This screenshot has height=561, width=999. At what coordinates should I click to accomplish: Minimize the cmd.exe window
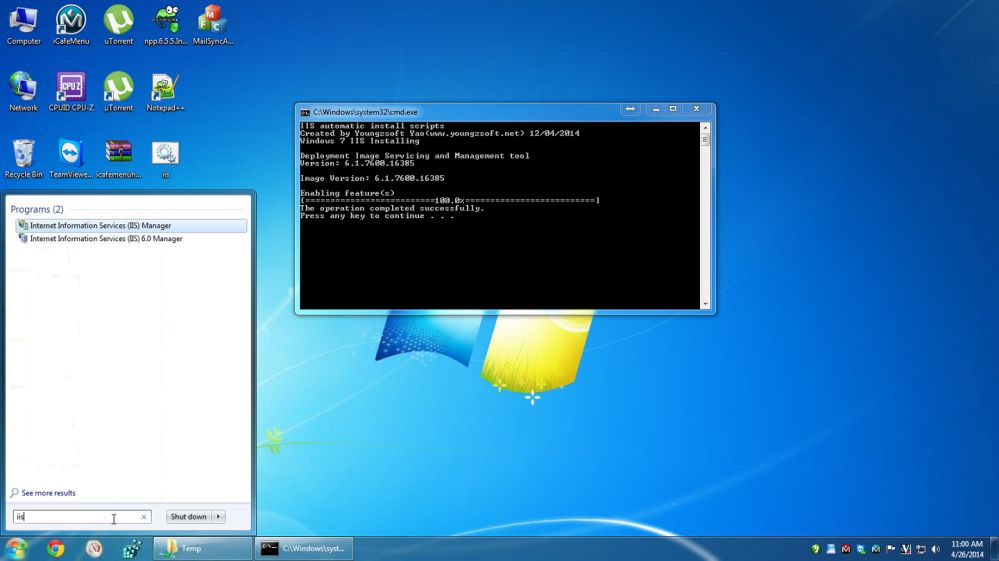tap(656, 109)
